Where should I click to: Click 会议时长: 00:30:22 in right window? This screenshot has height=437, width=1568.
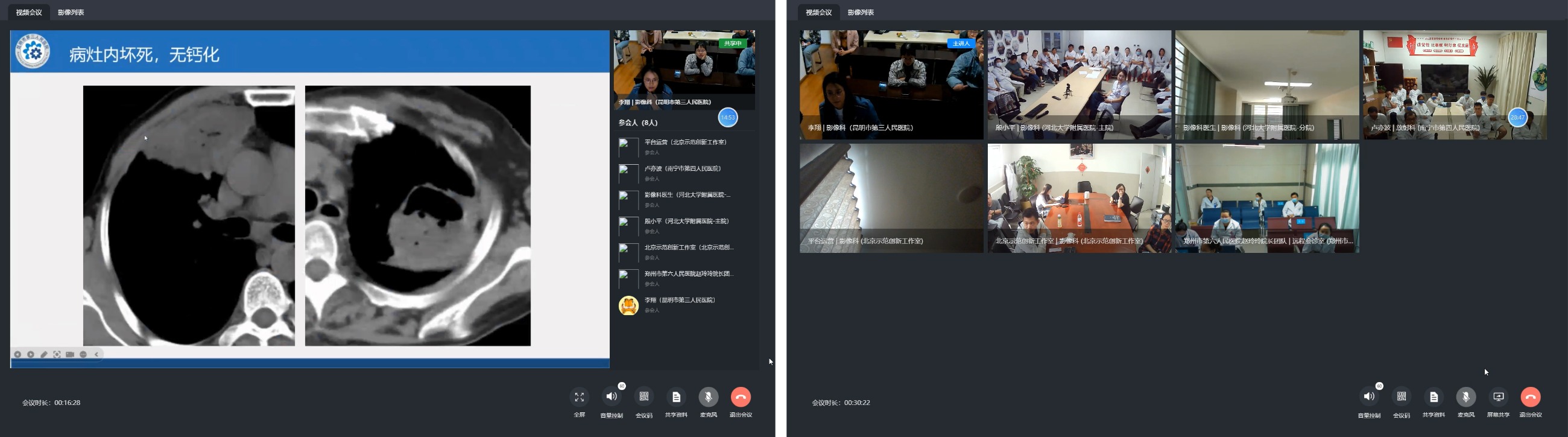pyautogui.click(x=841, y=403)
